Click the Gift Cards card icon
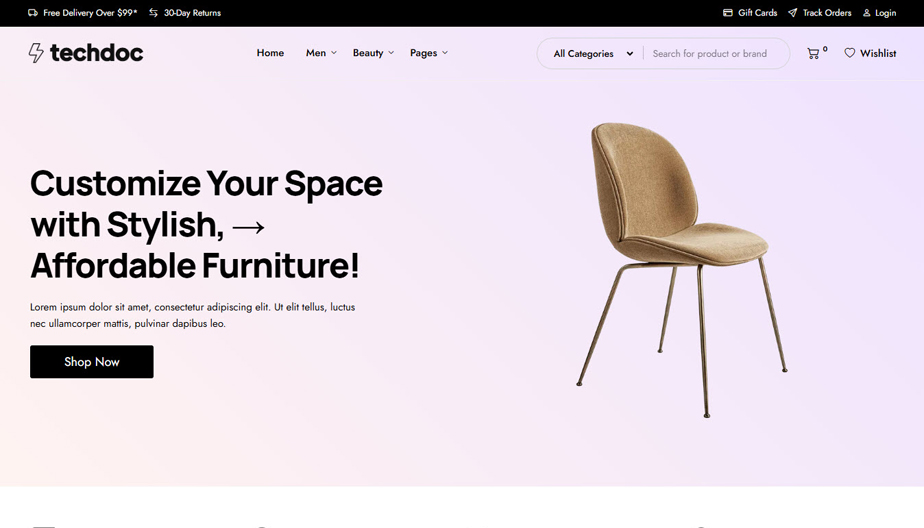The image size is (924, 528). tap(728, 12)
